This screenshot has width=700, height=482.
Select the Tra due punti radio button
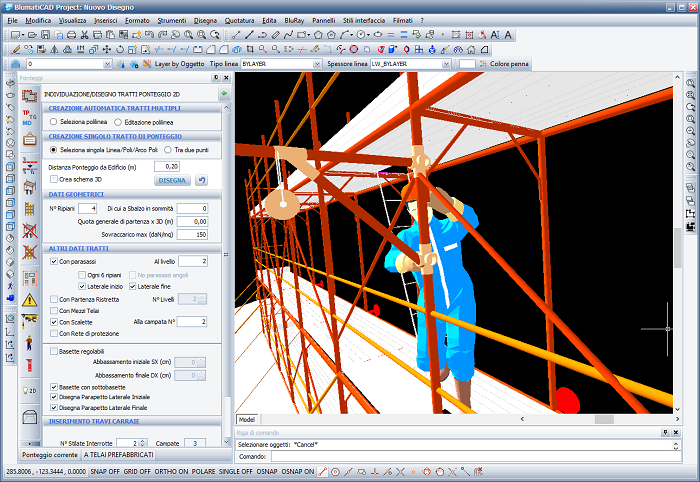pos(168,149)
